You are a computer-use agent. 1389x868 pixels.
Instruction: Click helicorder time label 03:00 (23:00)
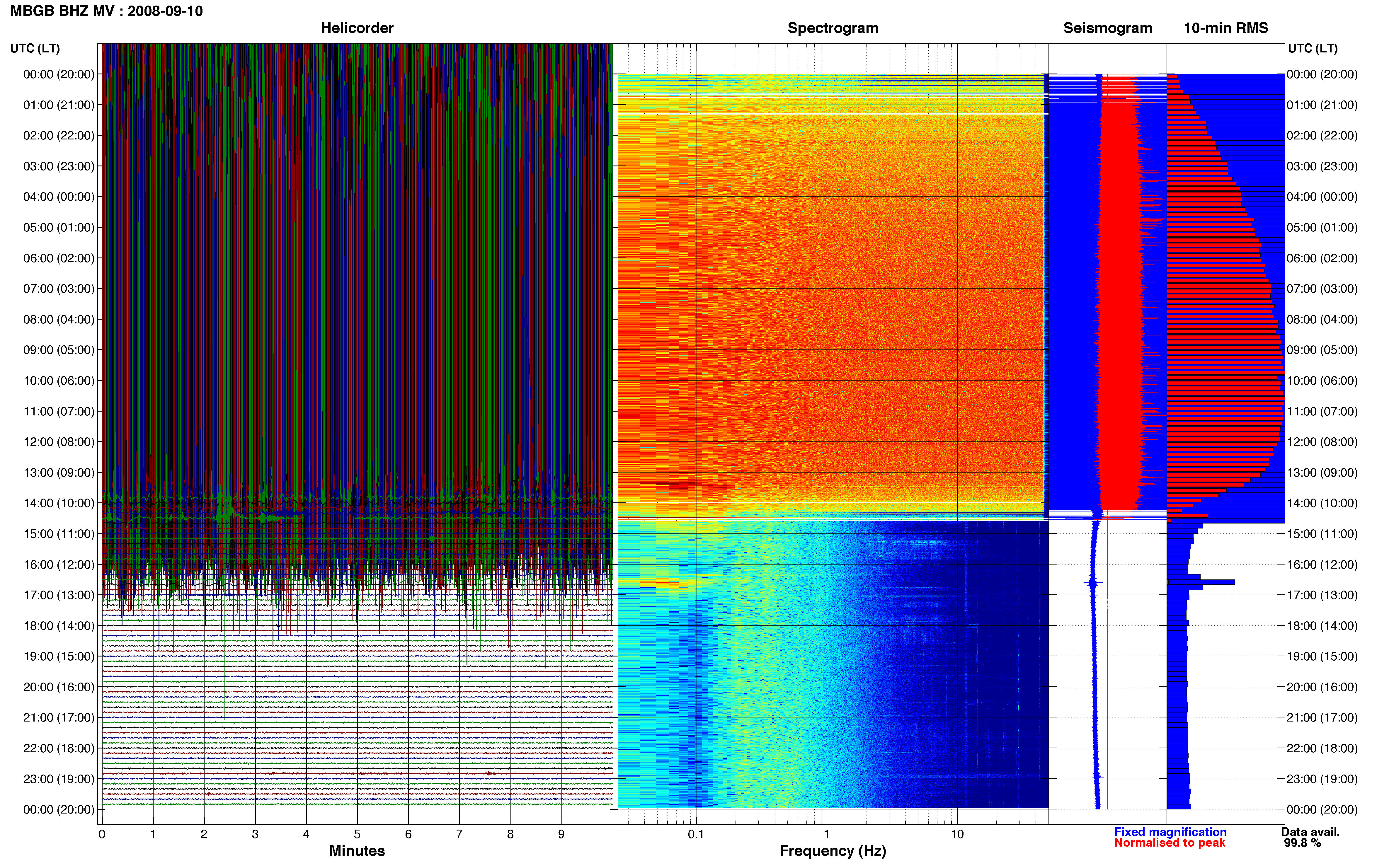pos(59,166)
